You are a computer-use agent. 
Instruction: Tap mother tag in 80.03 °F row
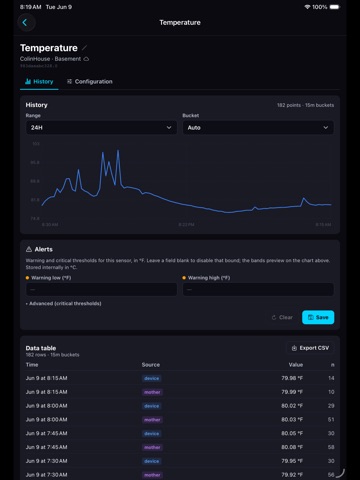(x=152, y=420)
